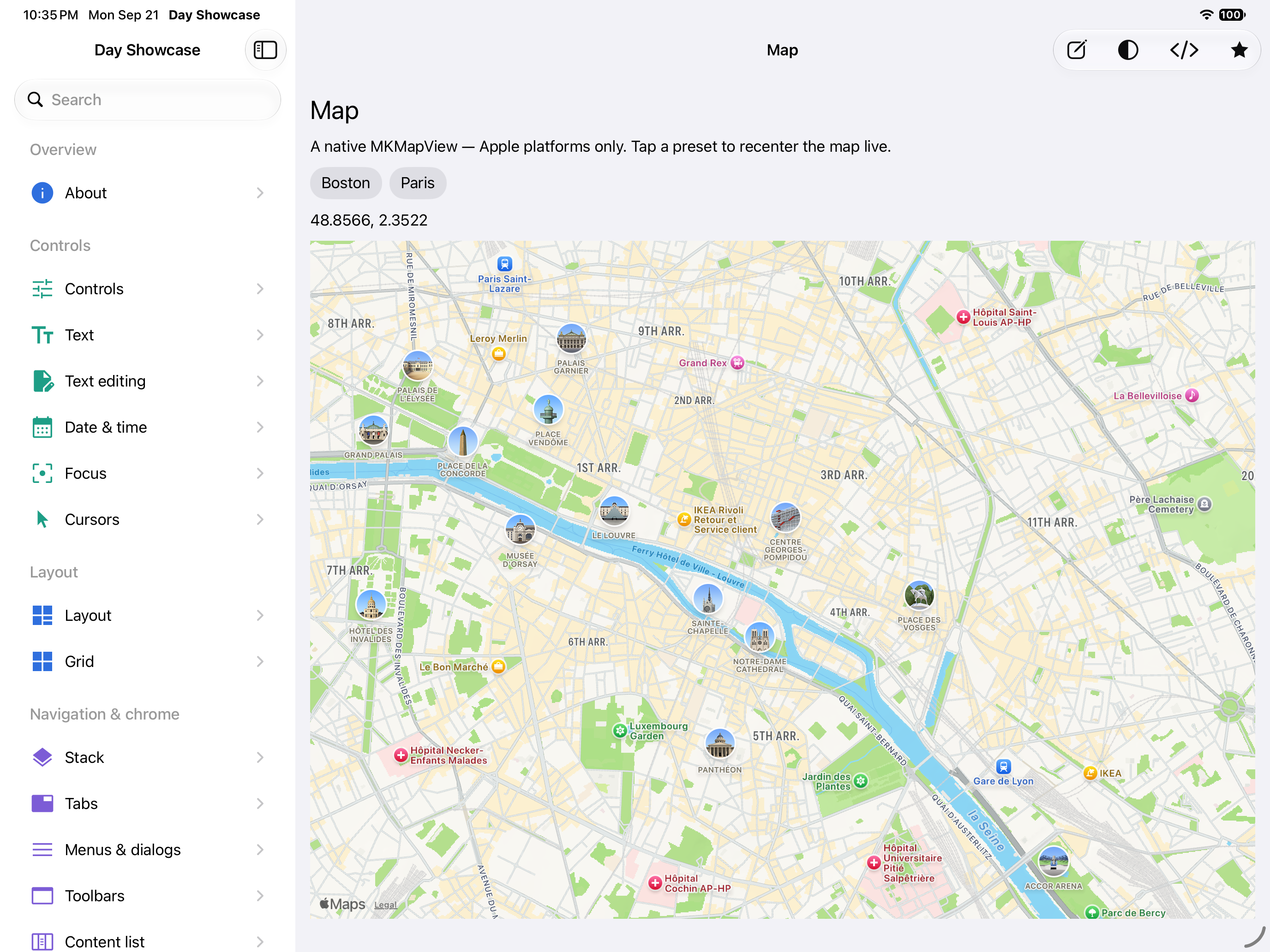
Task: Select the Tabs sidebar item
Action: point(148,803)
